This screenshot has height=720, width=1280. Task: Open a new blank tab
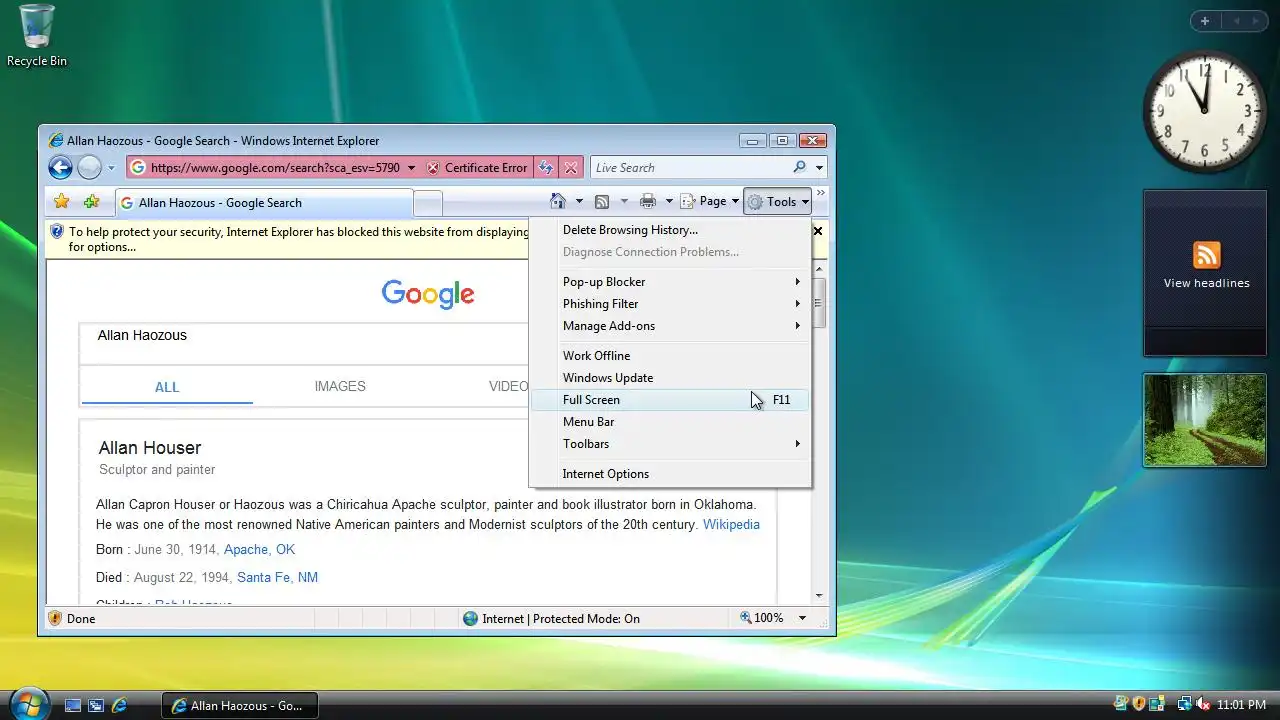(x=428, y=203)
